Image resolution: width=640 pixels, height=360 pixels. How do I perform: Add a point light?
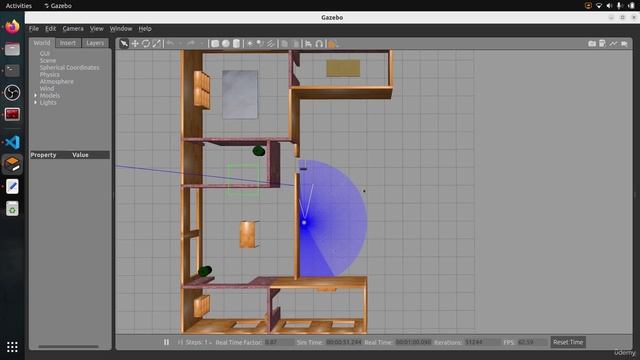(x=250, y=44)
